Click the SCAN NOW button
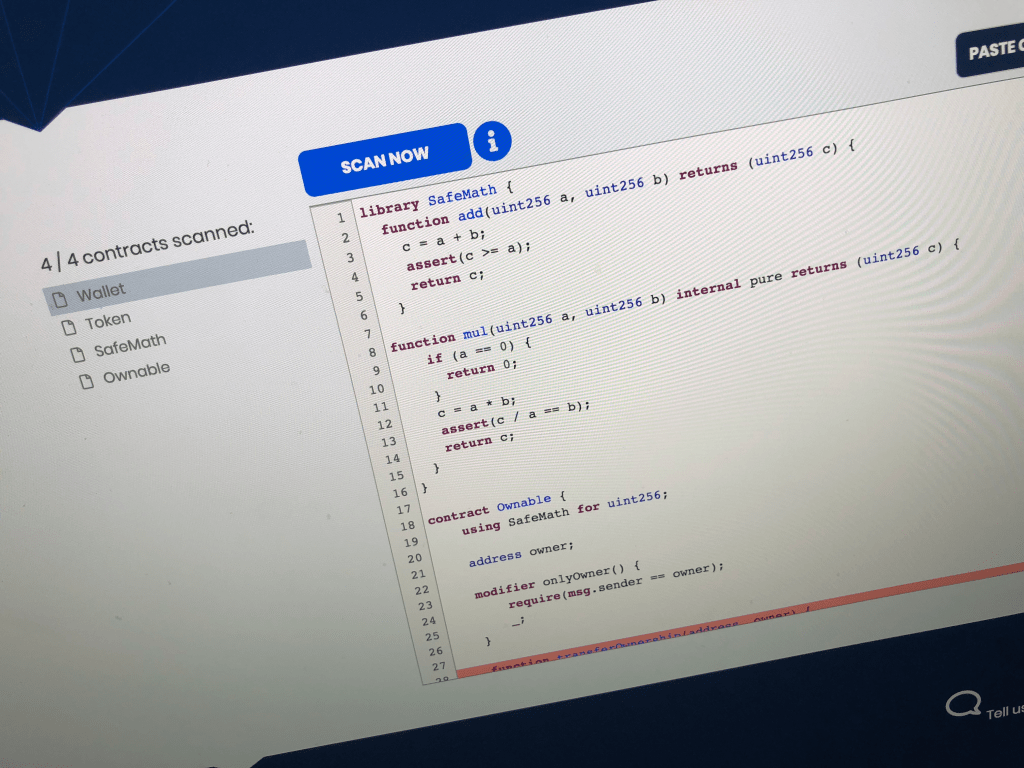Viewport: 1024px width, 768px height. (x=385, y=159)
